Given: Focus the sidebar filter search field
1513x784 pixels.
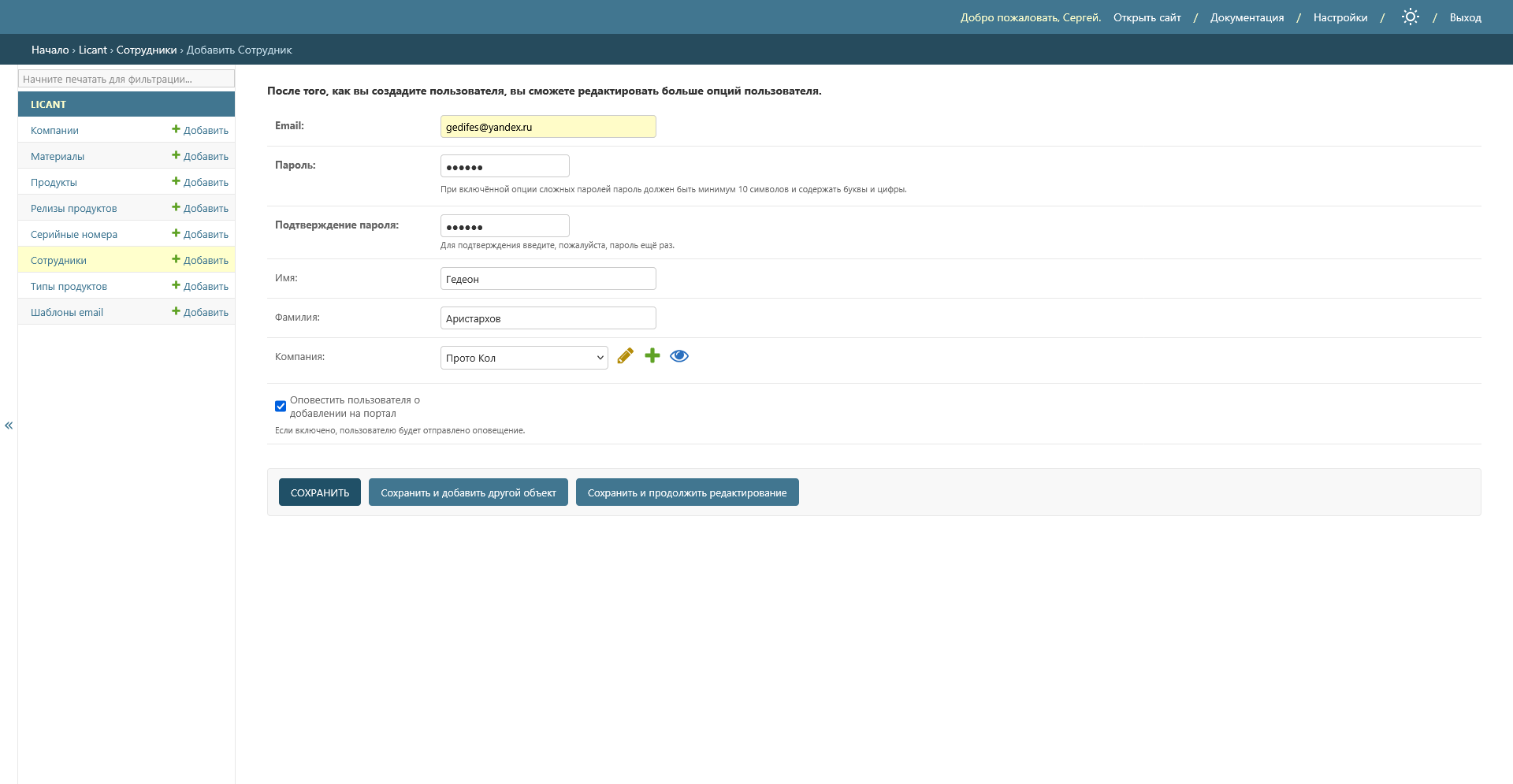Looking at the screenshot, I should click(126, 79).
